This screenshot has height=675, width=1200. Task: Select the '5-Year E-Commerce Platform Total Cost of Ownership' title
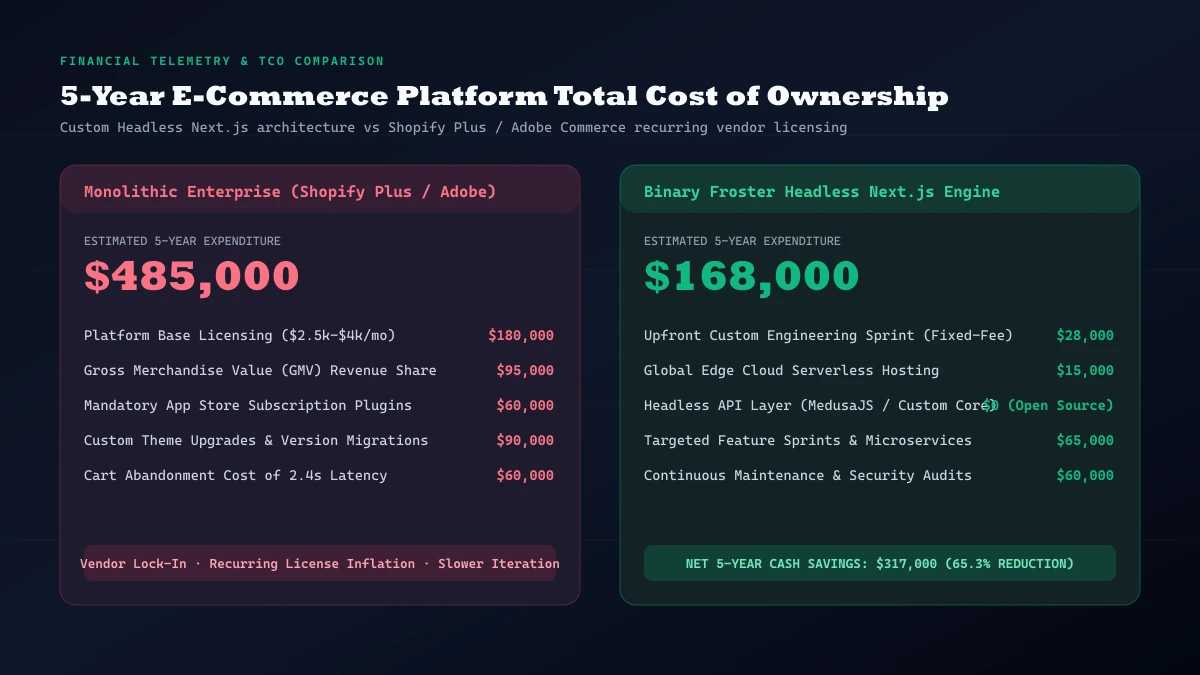tap(504, 96)
